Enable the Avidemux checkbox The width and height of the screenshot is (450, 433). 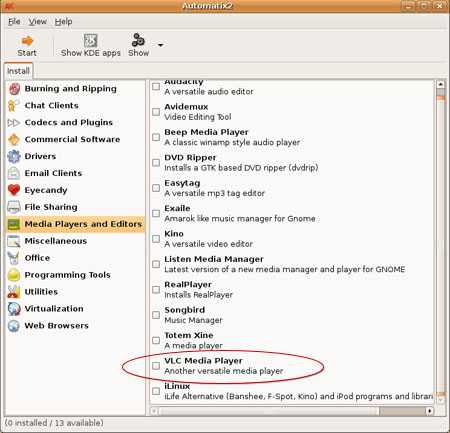(156, 112)
